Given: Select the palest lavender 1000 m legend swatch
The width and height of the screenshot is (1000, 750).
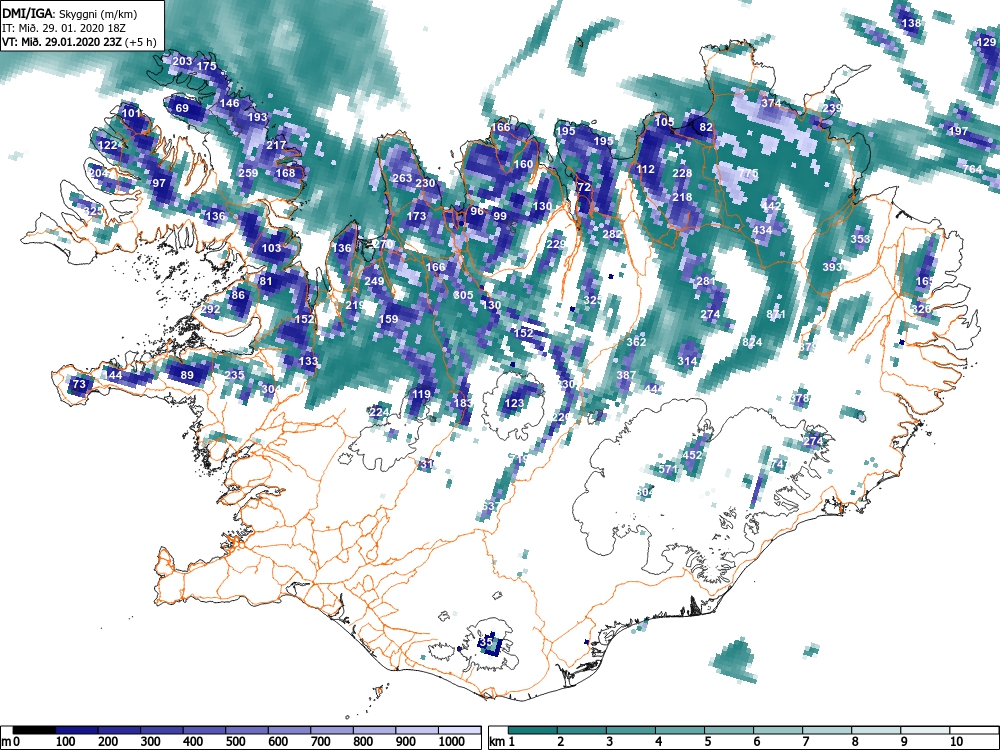Looking at the screenshot, I should tap(459, 730).
